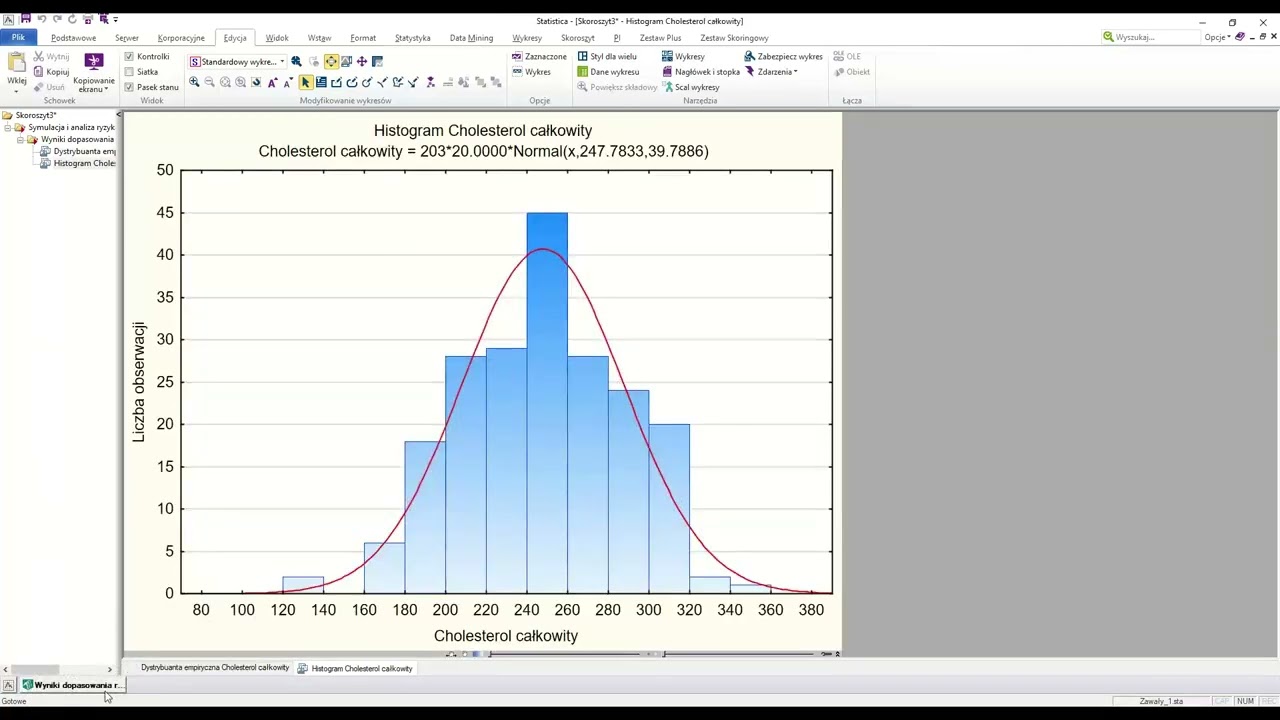Switch to the Format ribbon tab
The height and width of the screenshot is (720, 1280).
click(x=363, y=38)
